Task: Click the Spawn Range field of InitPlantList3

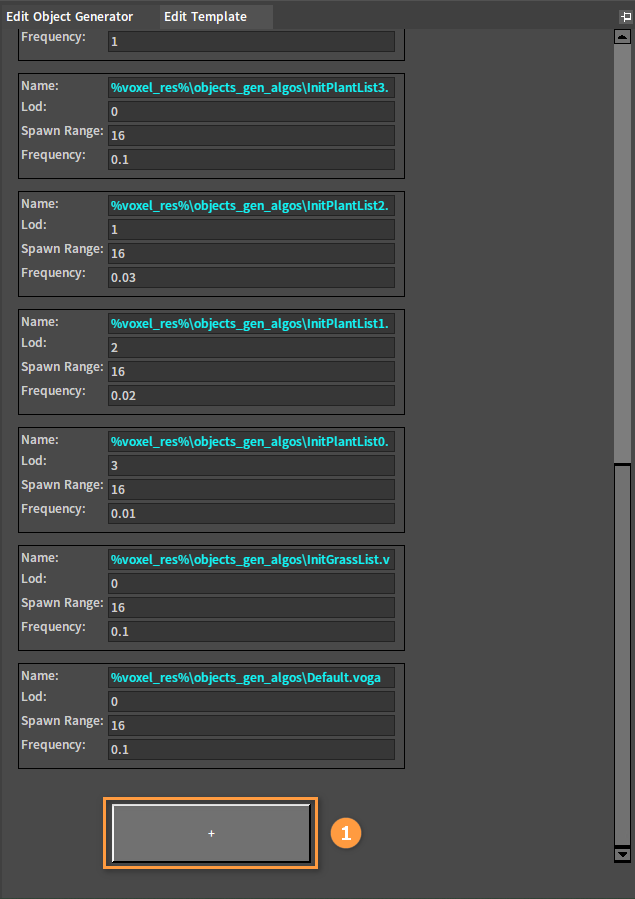Action: pos(251,136)
